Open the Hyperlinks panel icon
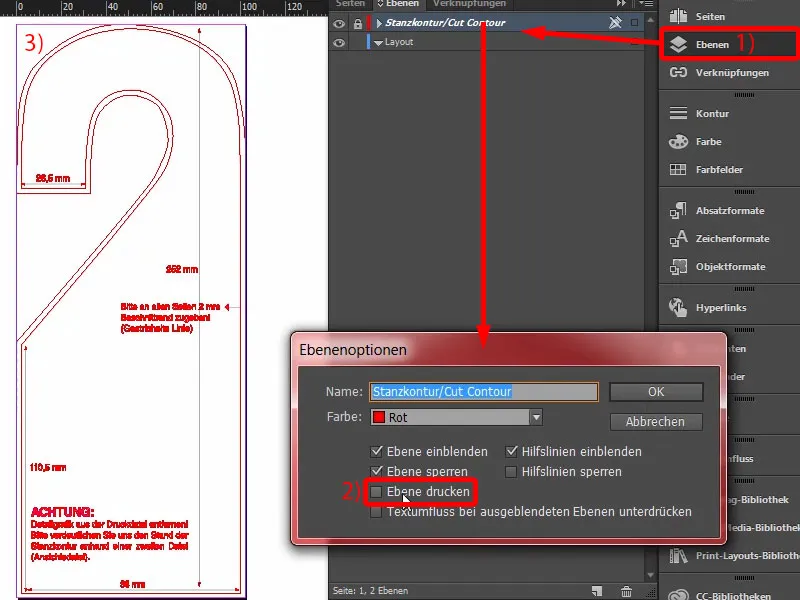This screenshot has width=800, height=600. [678, 307]
